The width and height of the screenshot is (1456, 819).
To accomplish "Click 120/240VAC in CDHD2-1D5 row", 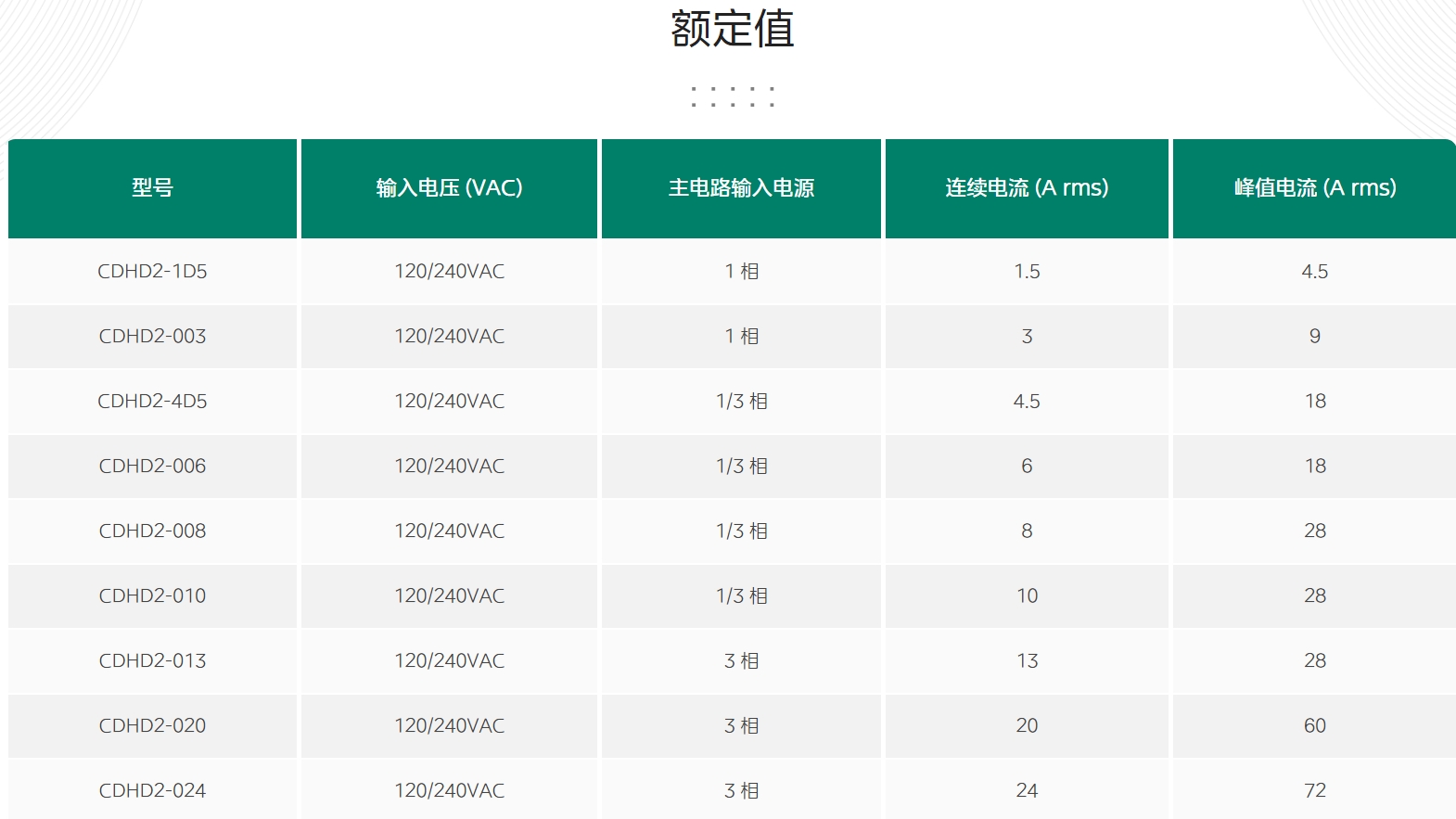I will (x=449, y=272).
